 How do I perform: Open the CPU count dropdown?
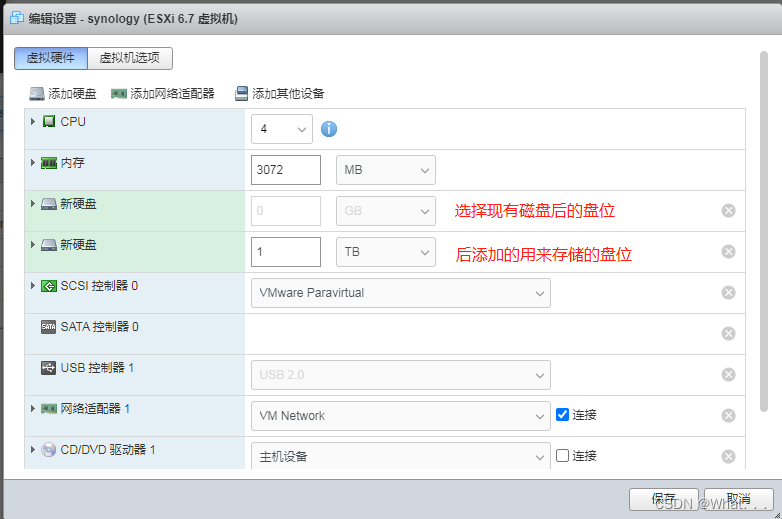(282, 129)
